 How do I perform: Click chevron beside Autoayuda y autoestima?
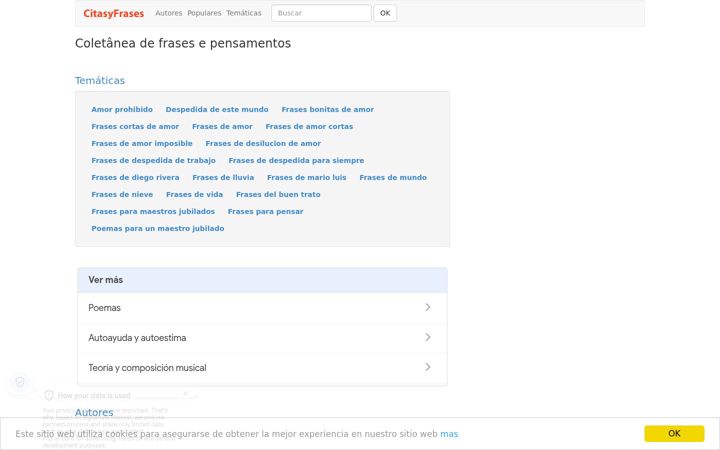(428, 337)
